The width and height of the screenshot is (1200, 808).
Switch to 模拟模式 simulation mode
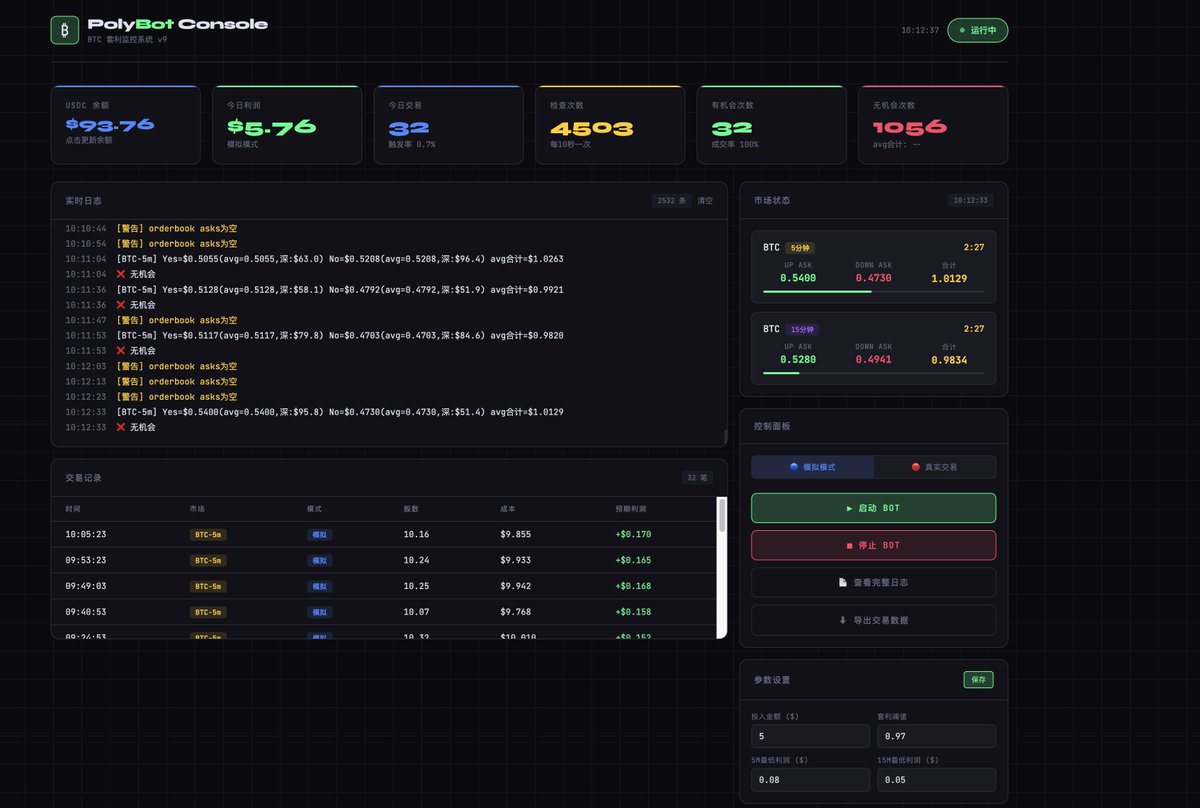point(813,467)
